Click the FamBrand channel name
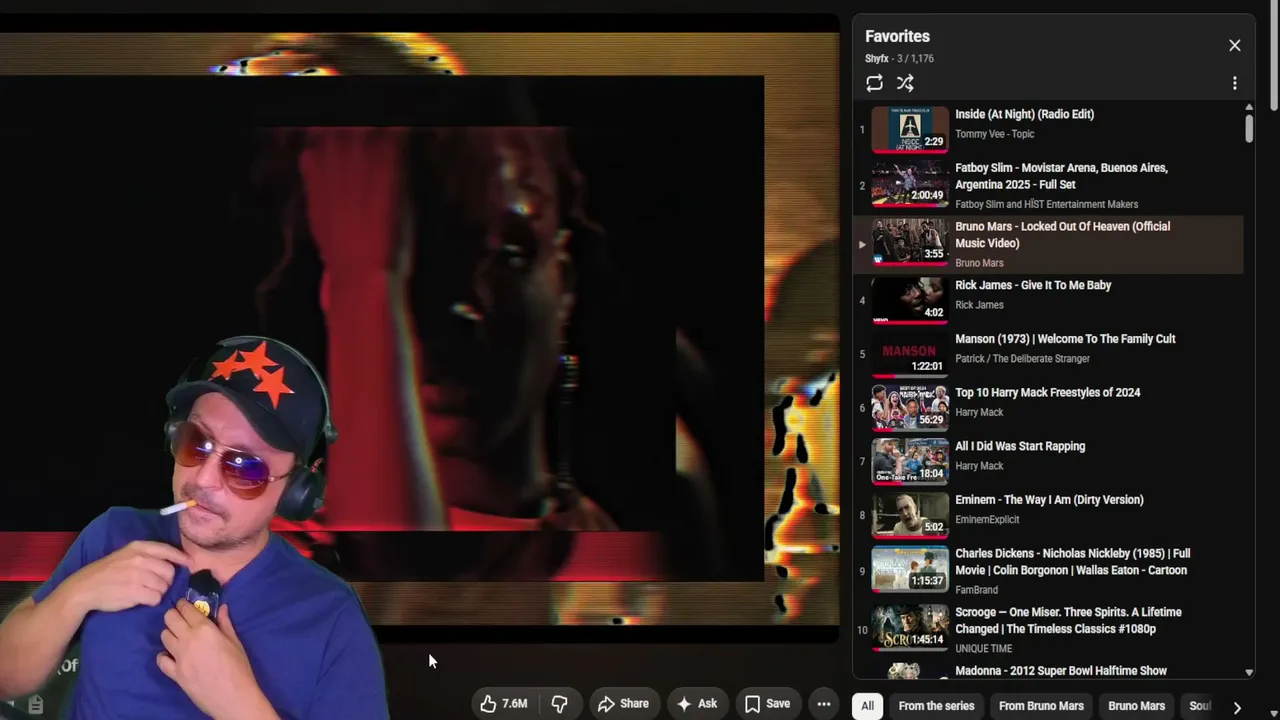 coord(976,590)
